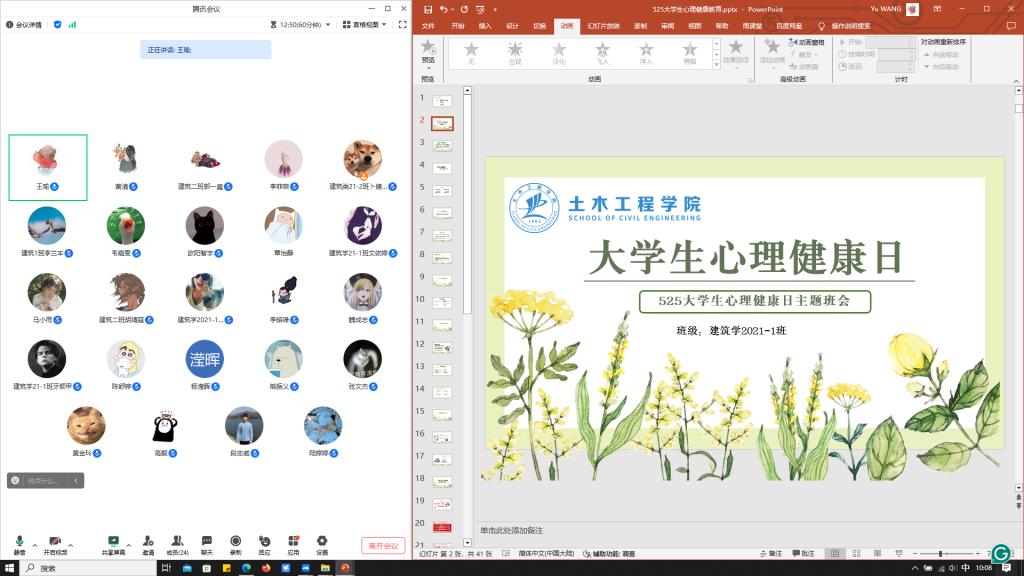Click the share screen (共享屏幕) icon

tap(113, 541)
